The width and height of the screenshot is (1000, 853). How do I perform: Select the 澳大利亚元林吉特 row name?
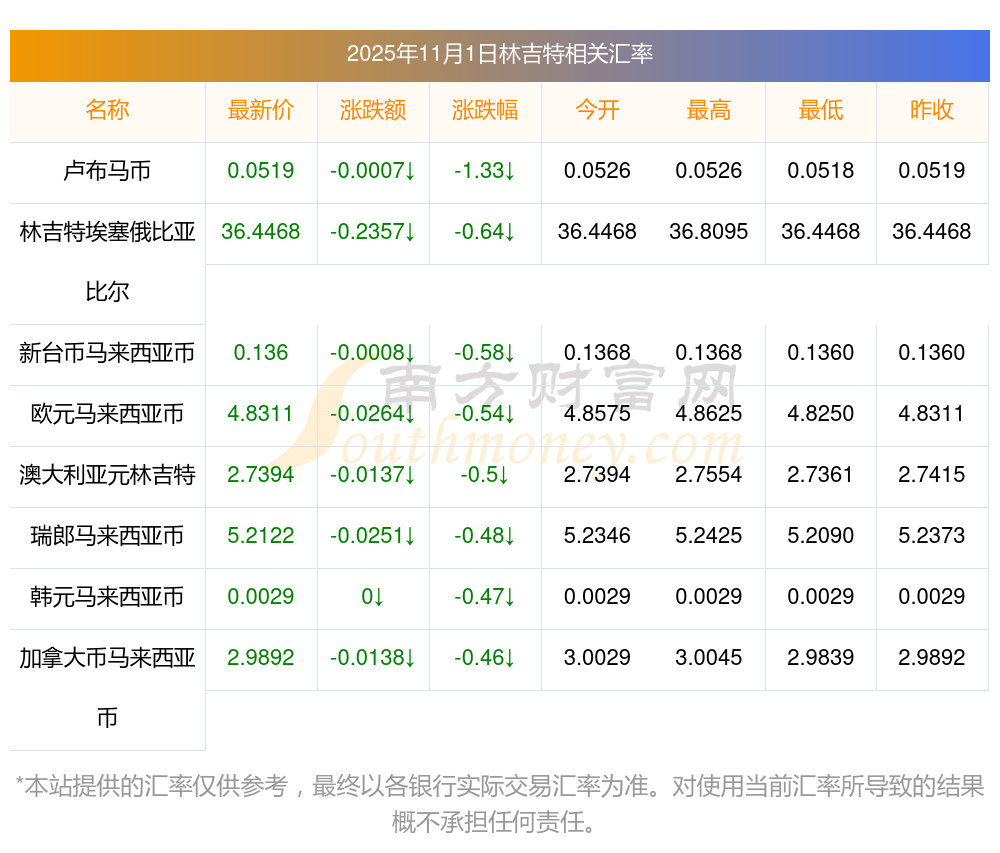(x=107, y=475)
